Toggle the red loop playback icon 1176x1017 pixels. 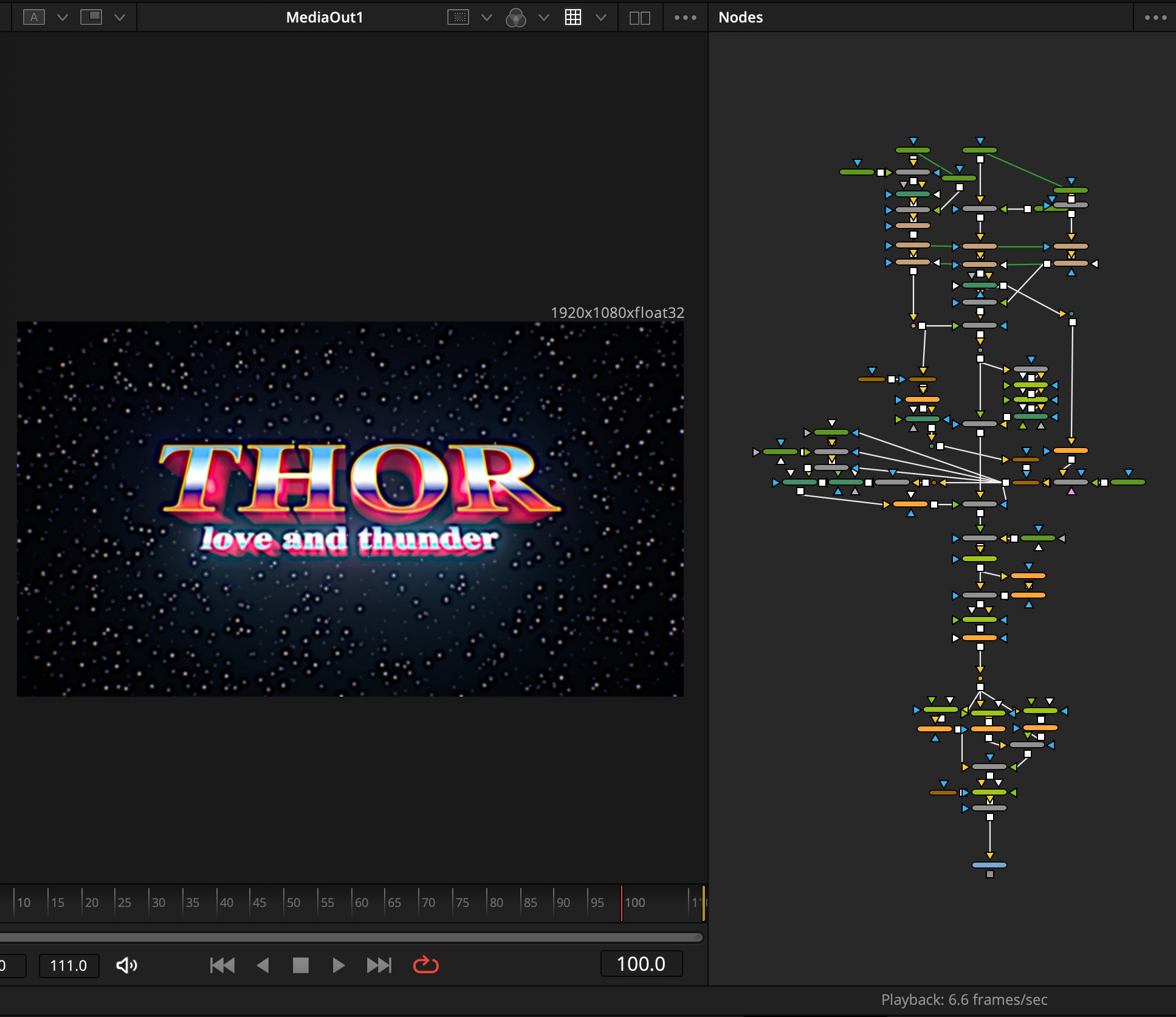425,965
